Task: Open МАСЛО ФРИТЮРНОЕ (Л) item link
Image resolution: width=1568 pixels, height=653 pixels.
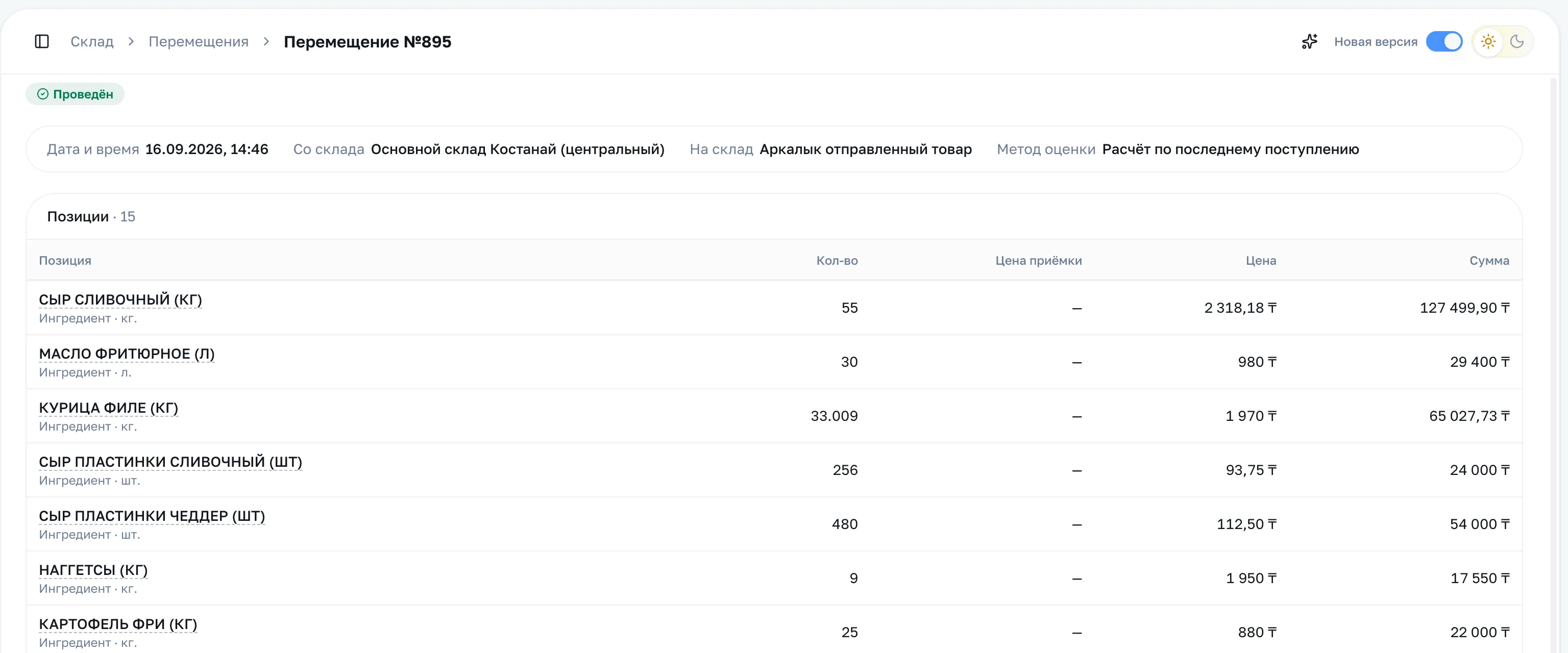Action: (x=127, y=354)
